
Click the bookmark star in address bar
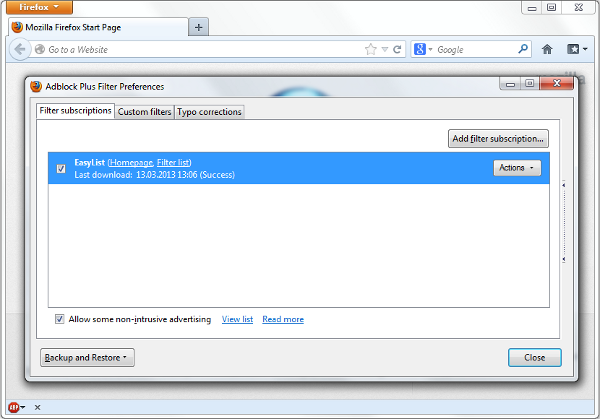pos(370,49)
